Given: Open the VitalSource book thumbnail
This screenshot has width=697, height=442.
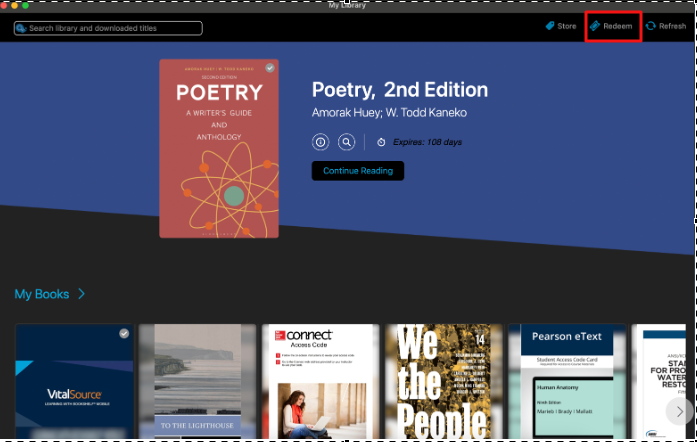Looking at the screenshot, I should (x=74, y=382).
